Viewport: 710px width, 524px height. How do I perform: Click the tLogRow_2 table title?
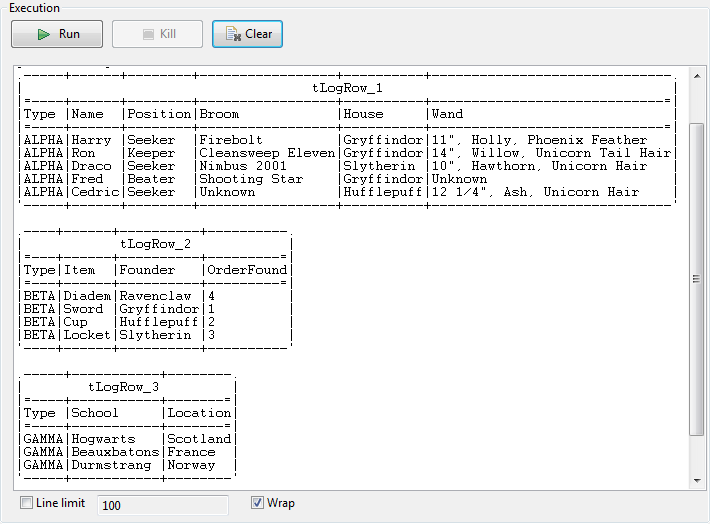(x=155, y=244)
